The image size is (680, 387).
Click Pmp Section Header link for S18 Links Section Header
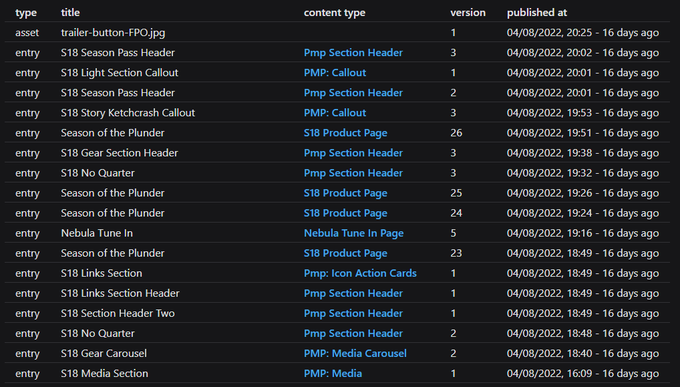[353, 293]
